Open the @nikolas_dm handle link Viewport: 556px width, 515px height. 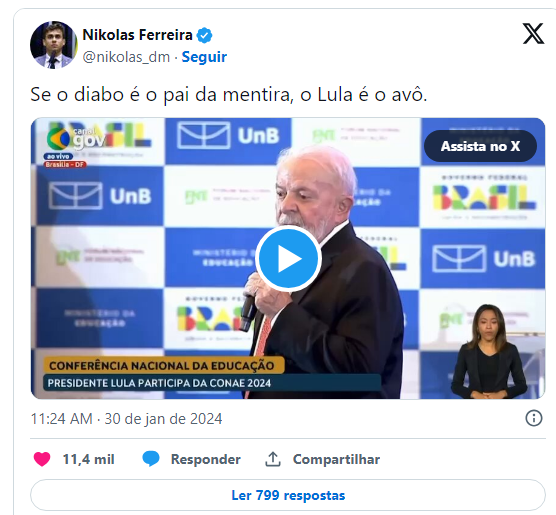pos(126,57)
